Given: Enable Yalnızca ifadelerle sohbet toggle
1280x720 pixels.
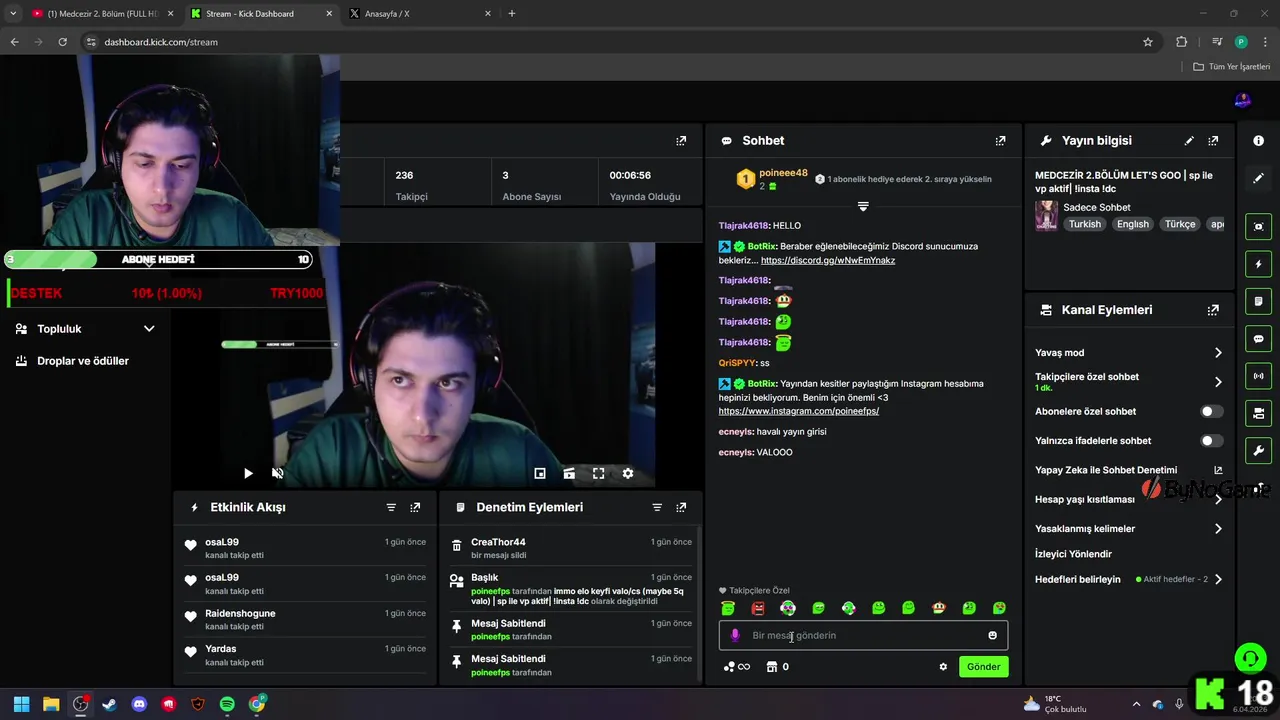Looking at the screenshot, I should click(x=1211, y=440).
